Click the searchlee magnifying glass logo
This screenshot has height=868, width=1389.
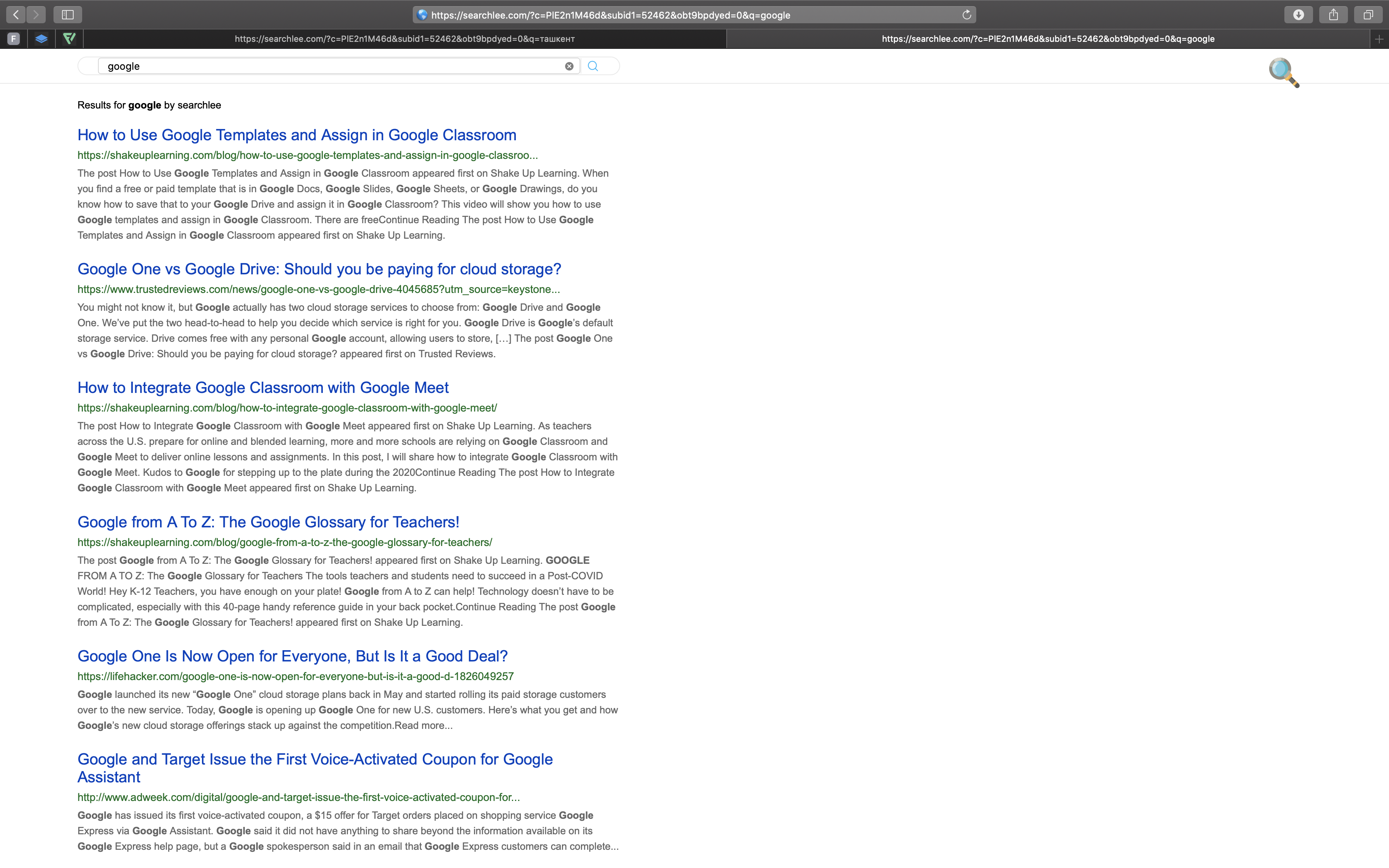point(1284,72)
